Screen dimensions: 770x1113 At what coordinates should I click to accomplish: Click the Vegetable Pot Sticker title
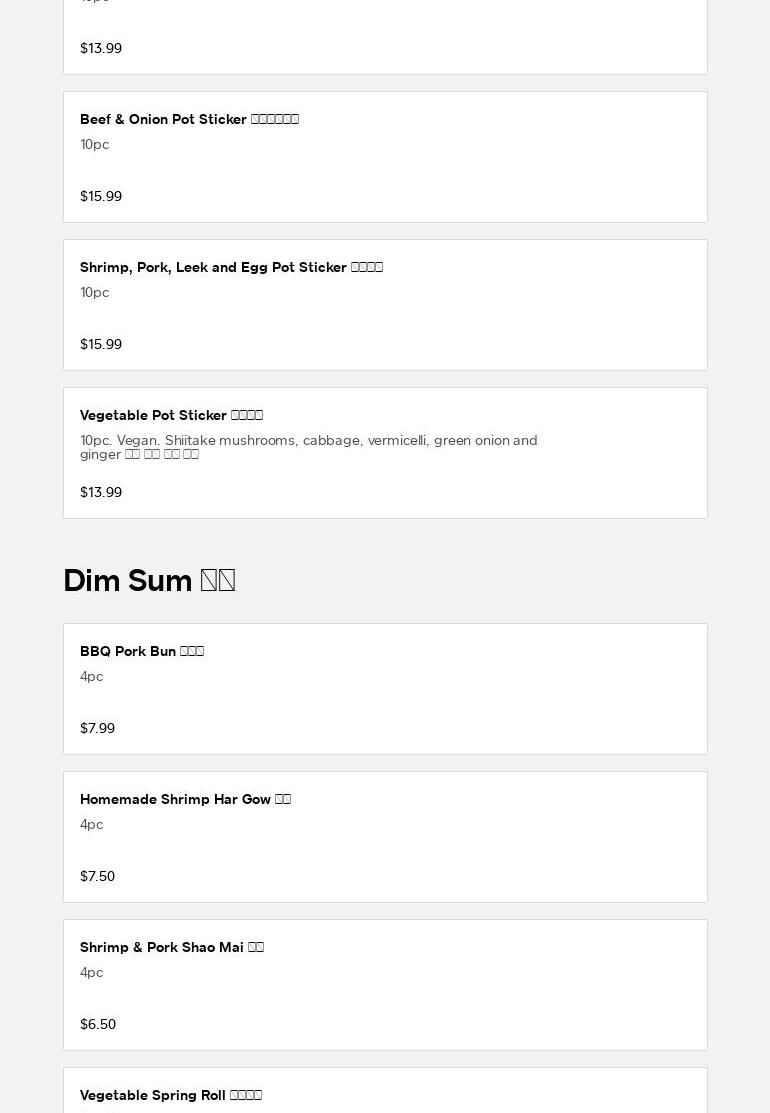coord(171,415)
